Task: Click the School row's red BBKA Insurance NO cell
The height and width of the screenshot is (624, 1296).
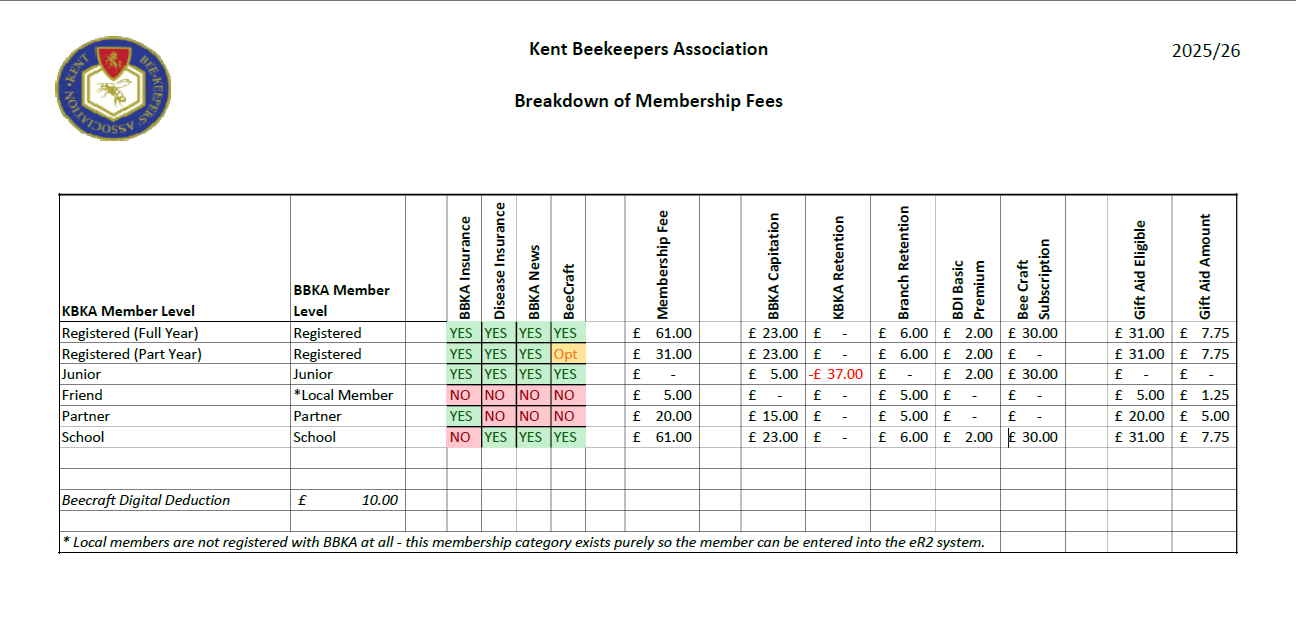Action: tap(462, 437)
